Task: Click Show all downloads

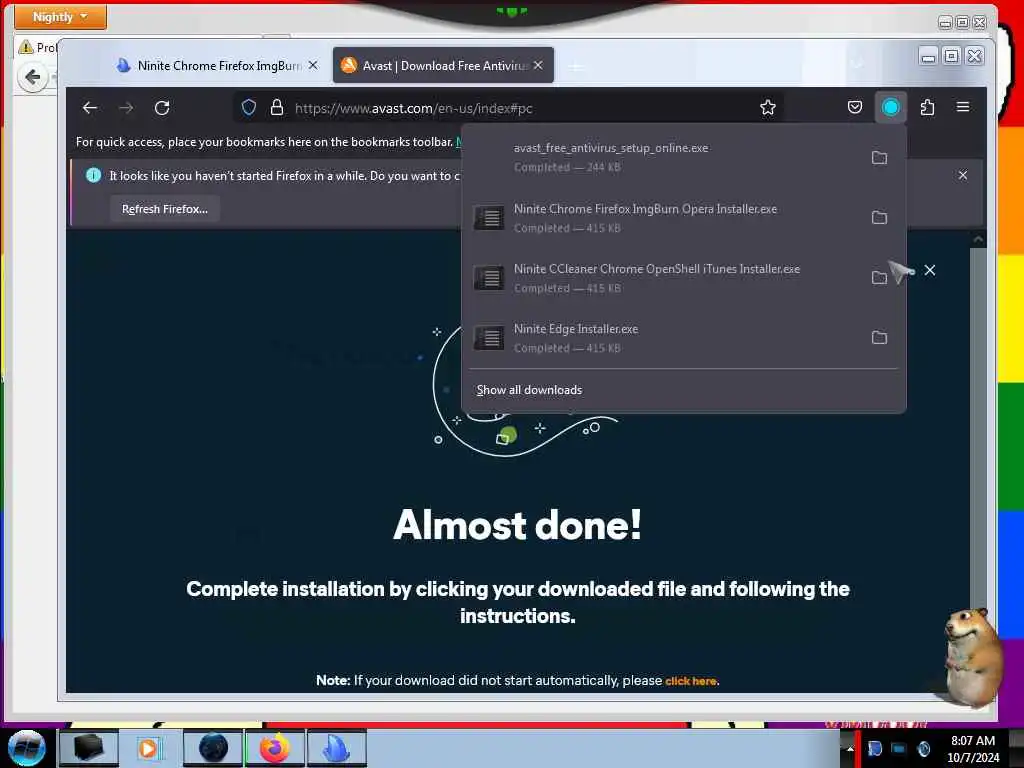Action: (x=529, y=390)
